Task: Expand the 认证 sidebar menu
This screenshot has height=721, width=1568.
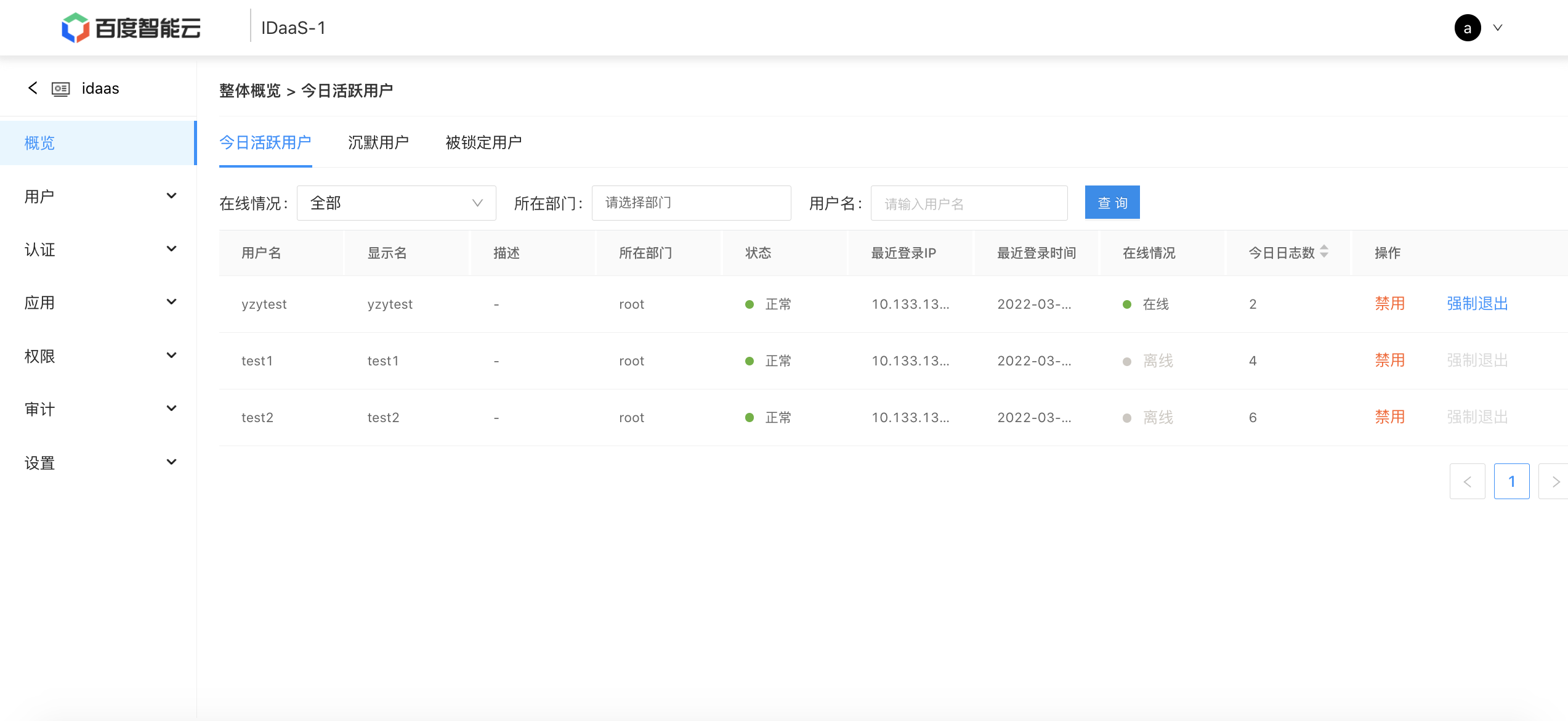Action: 98,249
